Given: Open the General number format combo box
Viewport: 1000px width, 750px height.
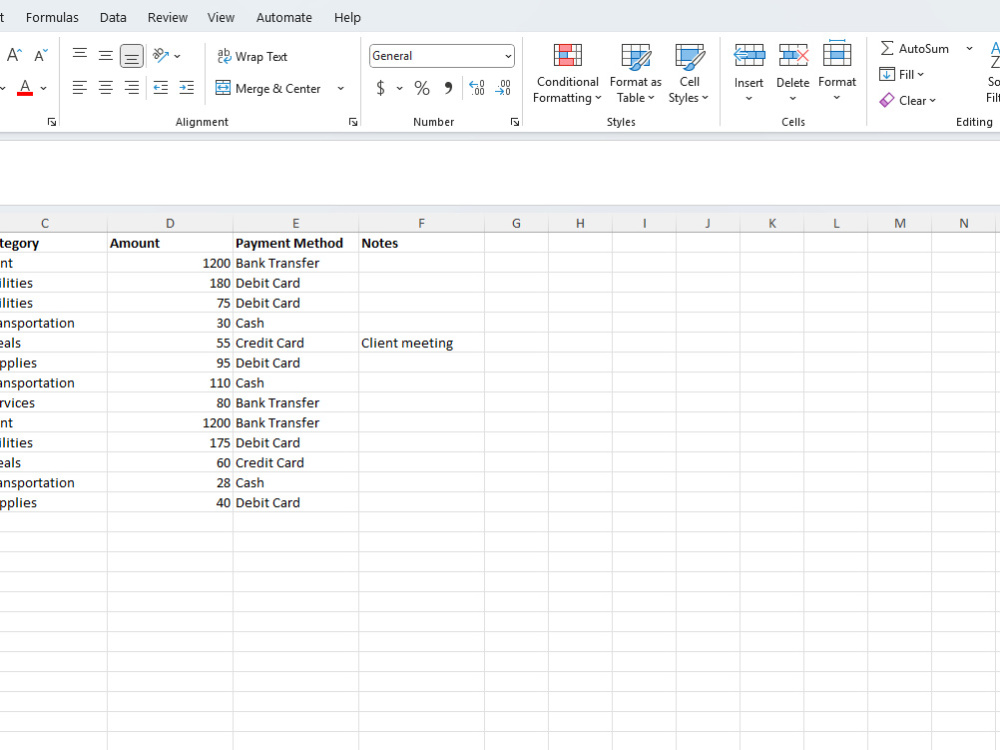Looking at the screenshot, I should click(441, 55).
